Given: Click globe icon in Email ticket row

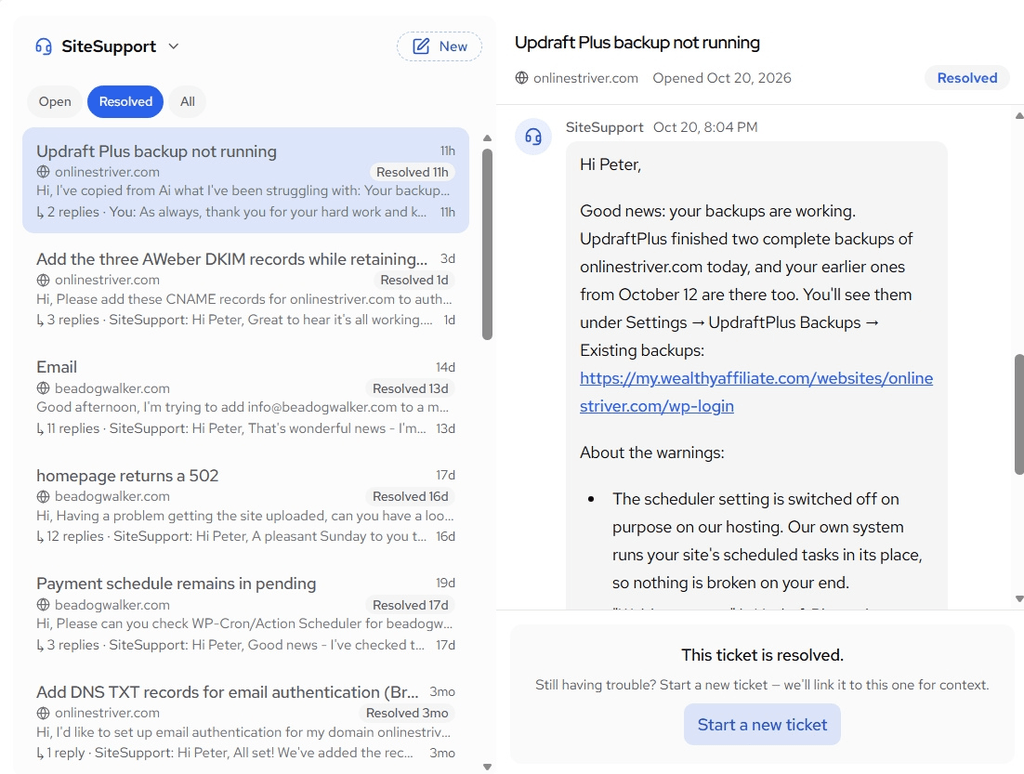Looking at the screenshot, I should pyautogui.click(x=43, y=389).
